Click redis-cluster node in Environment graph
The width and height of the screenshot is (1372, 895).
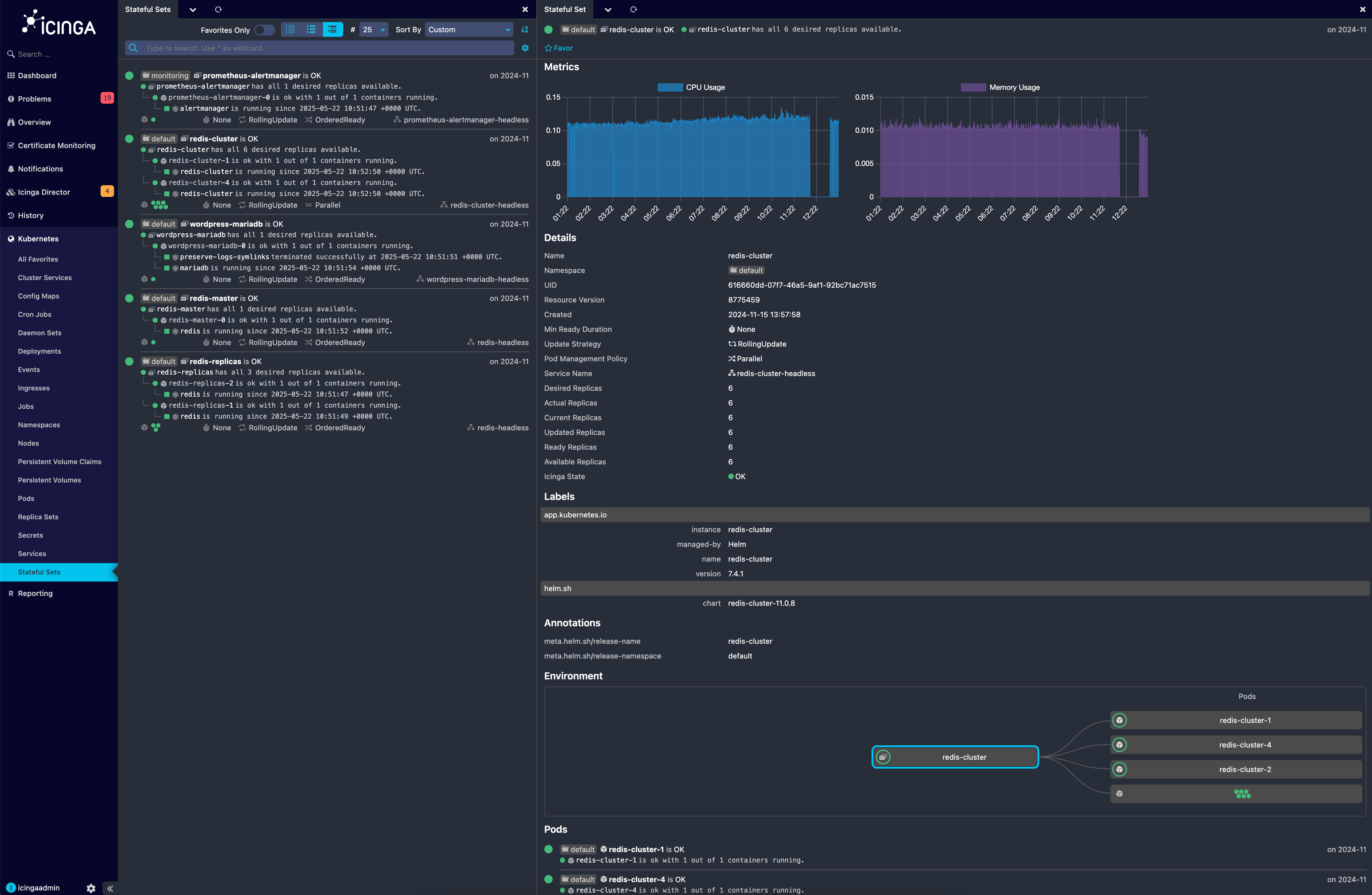coord(955,757)
